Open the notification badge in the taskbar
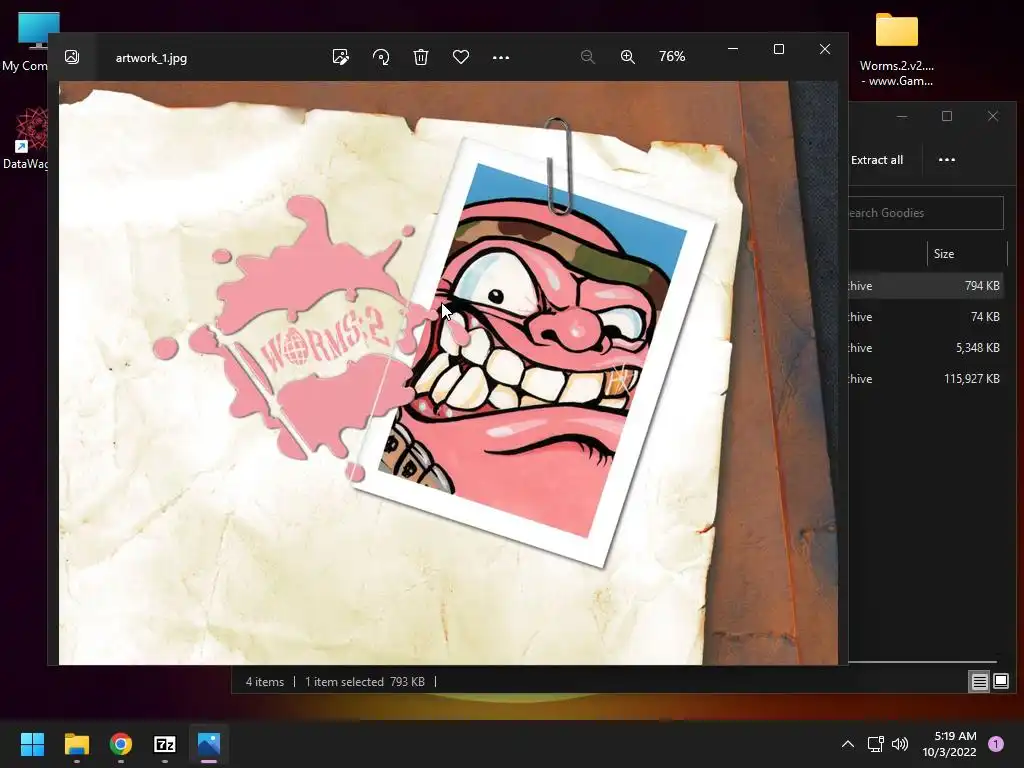1024x768 pixels. point(996,744)
